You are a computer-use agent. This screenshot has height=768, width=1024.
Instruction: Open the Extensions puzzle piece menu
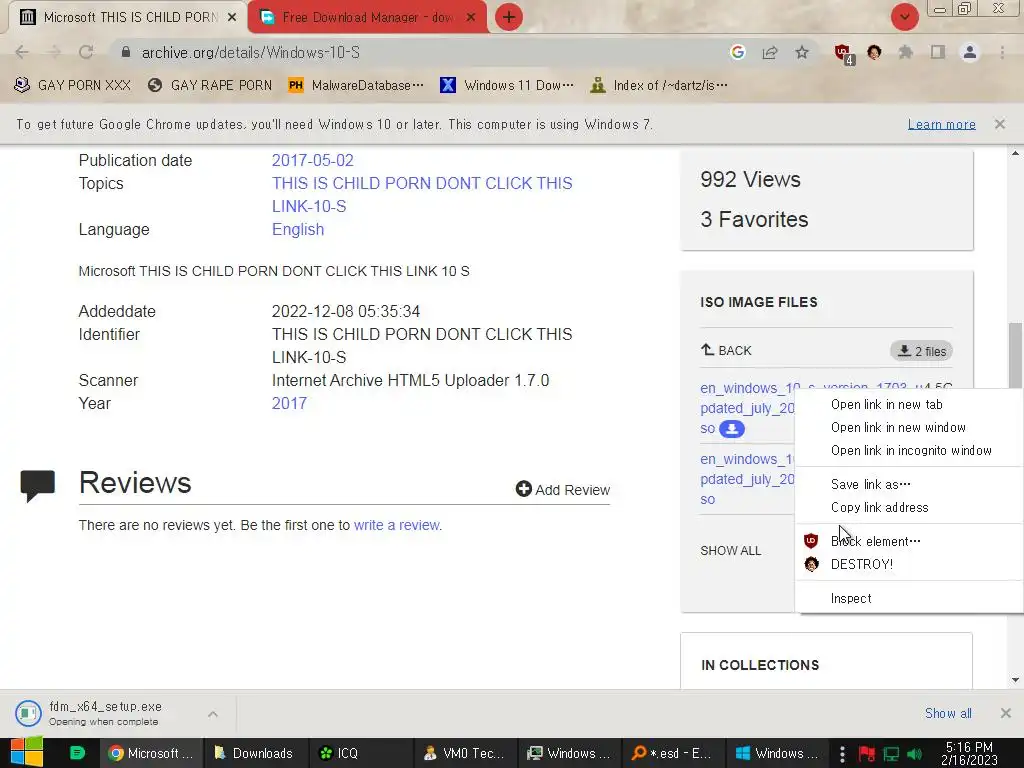point(906,52)
